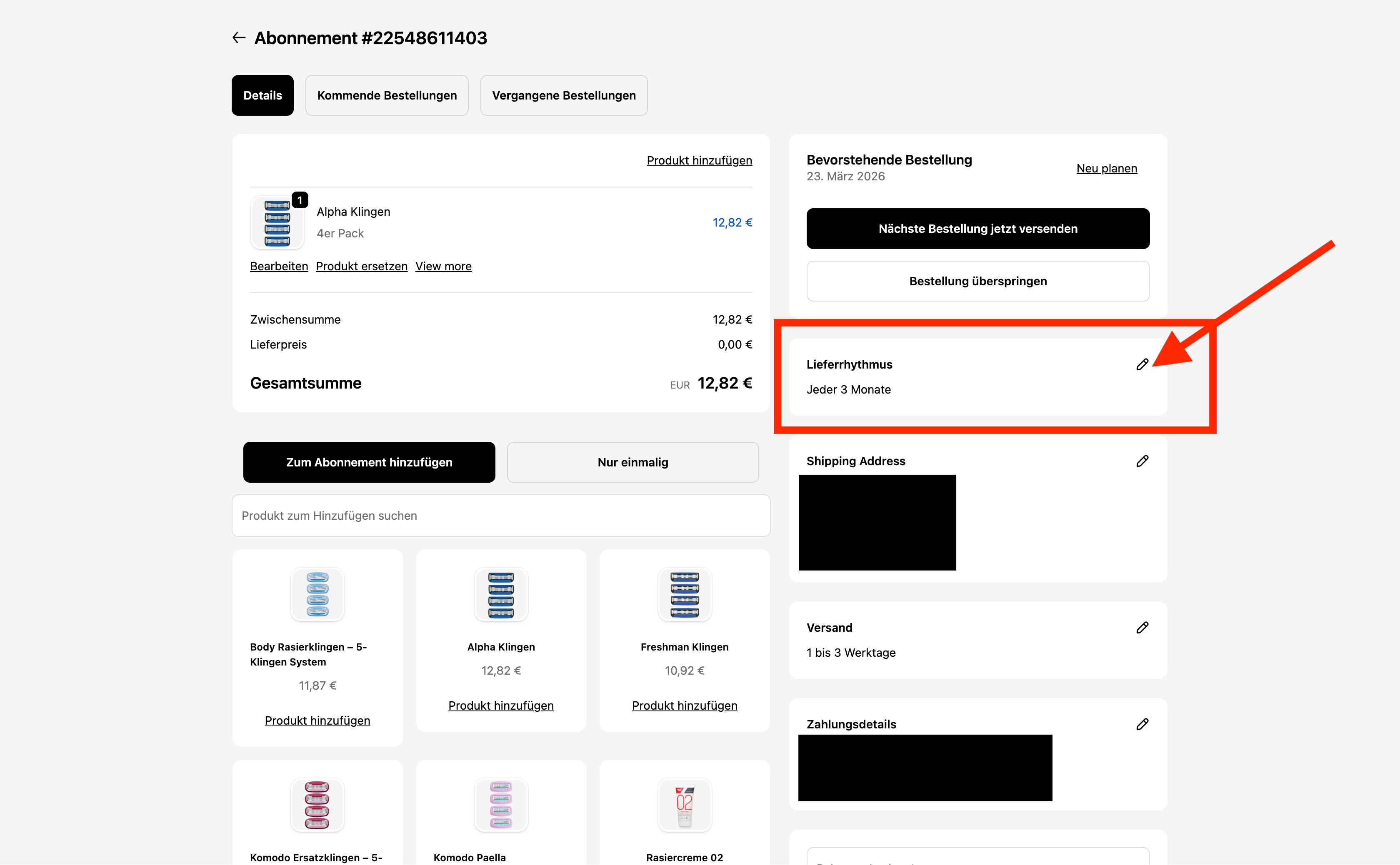The image size is (1400, 865).
Task: Select Nur einmalig purchase option
Action: pos(632,462)
